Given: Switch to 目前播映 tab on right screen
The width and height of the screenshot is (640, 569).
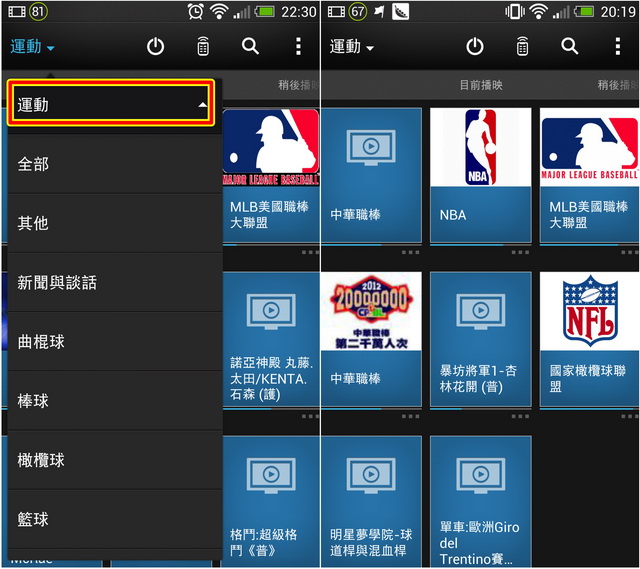Looking at the screenshot, I should coord(481,85).
